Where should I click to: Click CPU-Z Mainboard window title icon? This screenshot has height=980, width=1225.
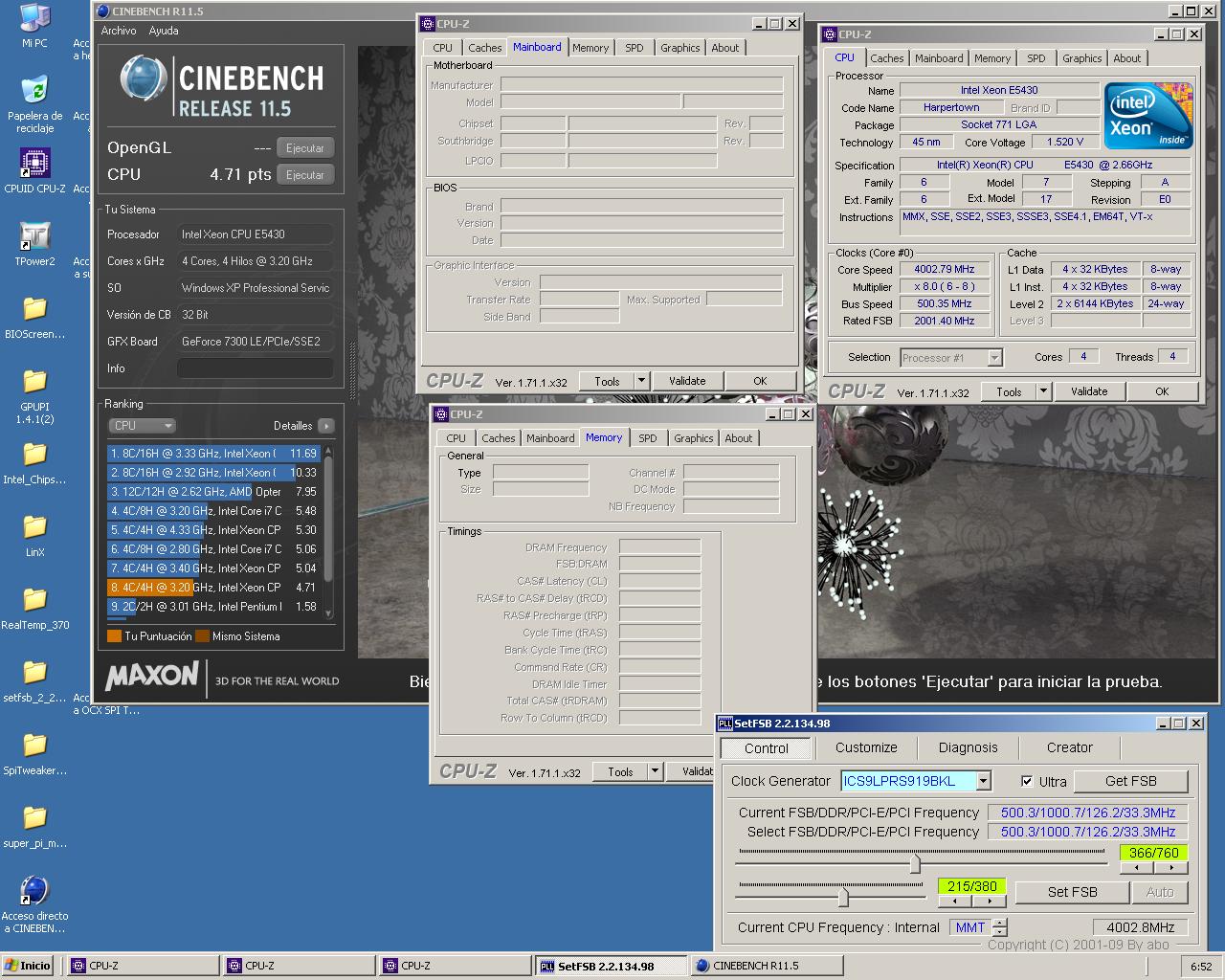point(428,24)
